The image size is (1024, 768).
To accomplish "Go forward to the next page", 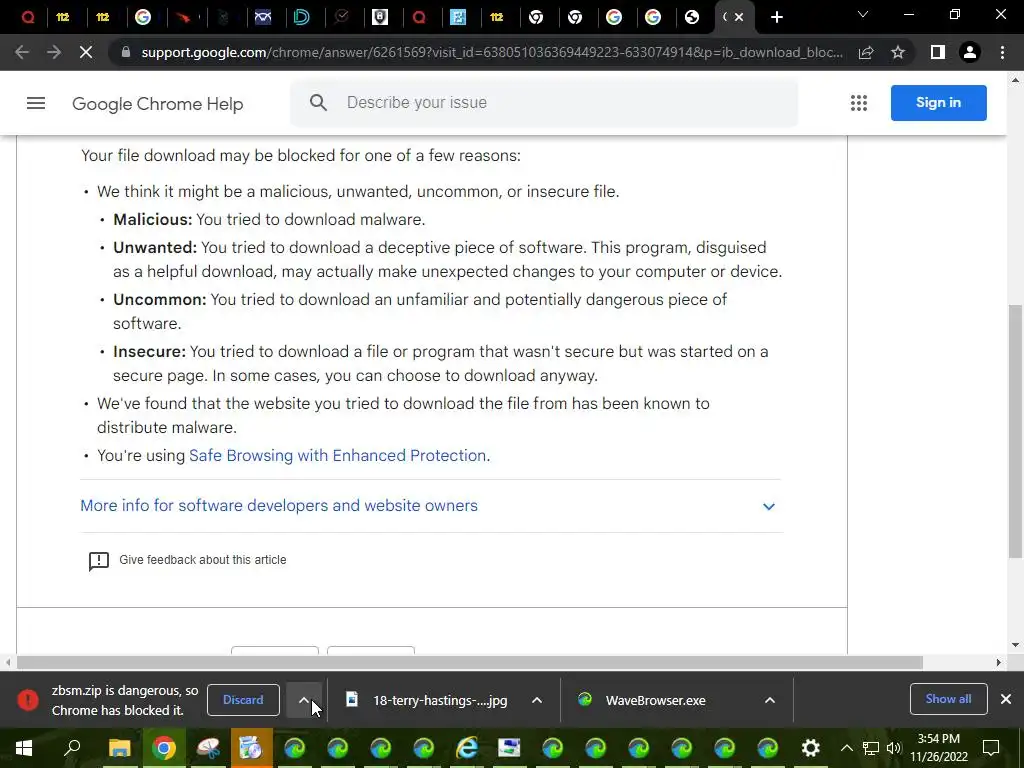I will click(54, 52).
